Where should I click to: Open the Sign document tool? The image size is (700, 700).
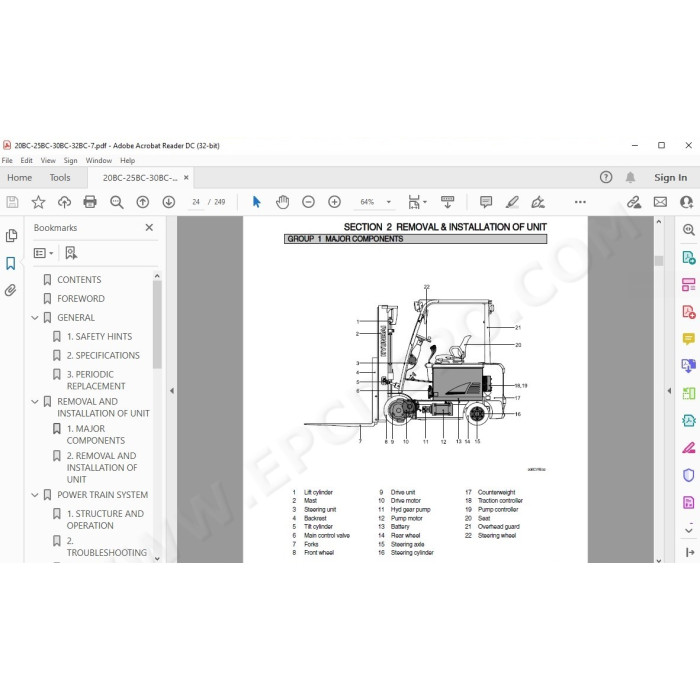click(x=538, y=202)
